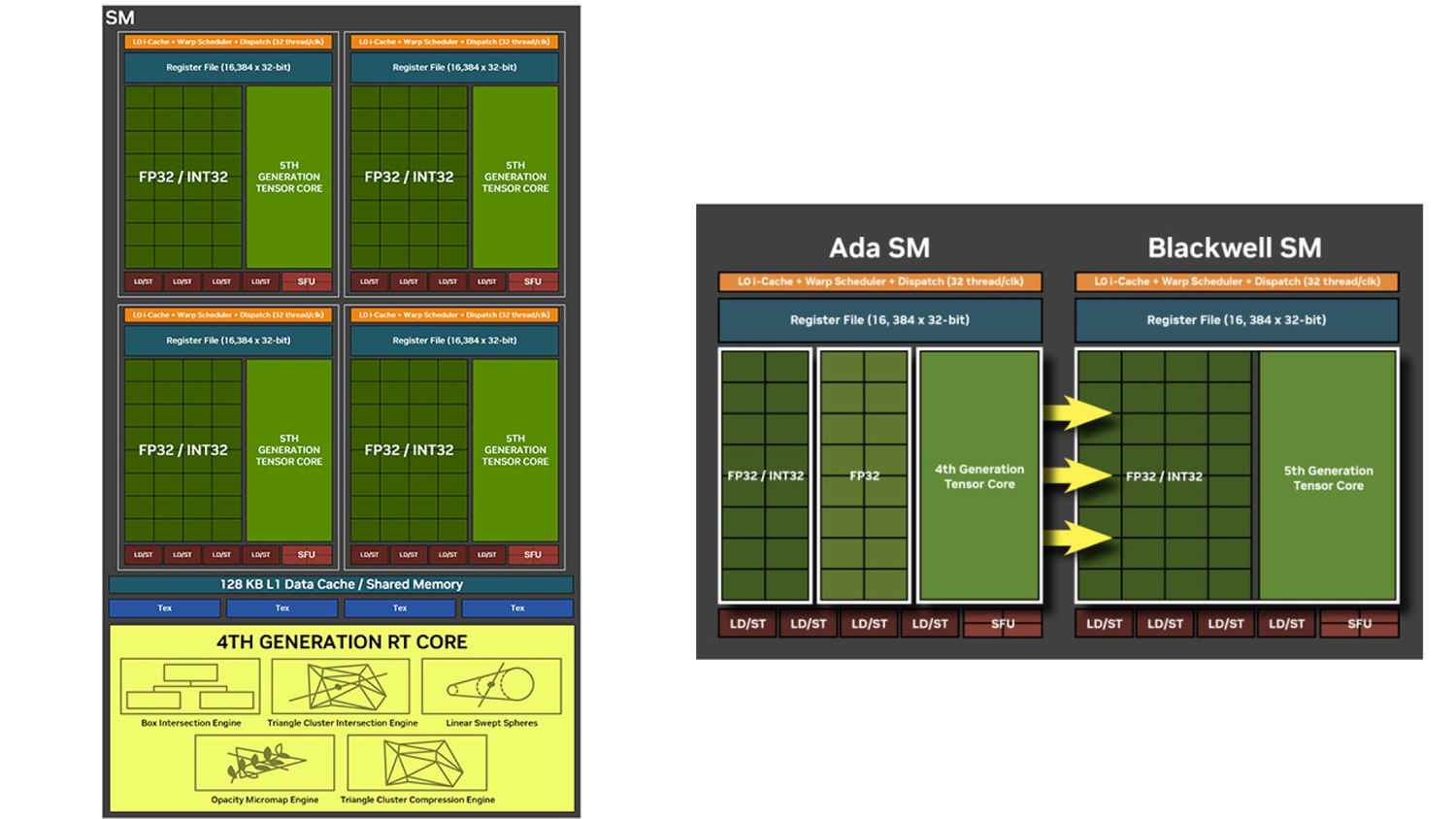This screenshot has height=819, width=1456.
Task: Open the L0 i-Cache Warp Scheduler strip
Action: click(228, 42)
